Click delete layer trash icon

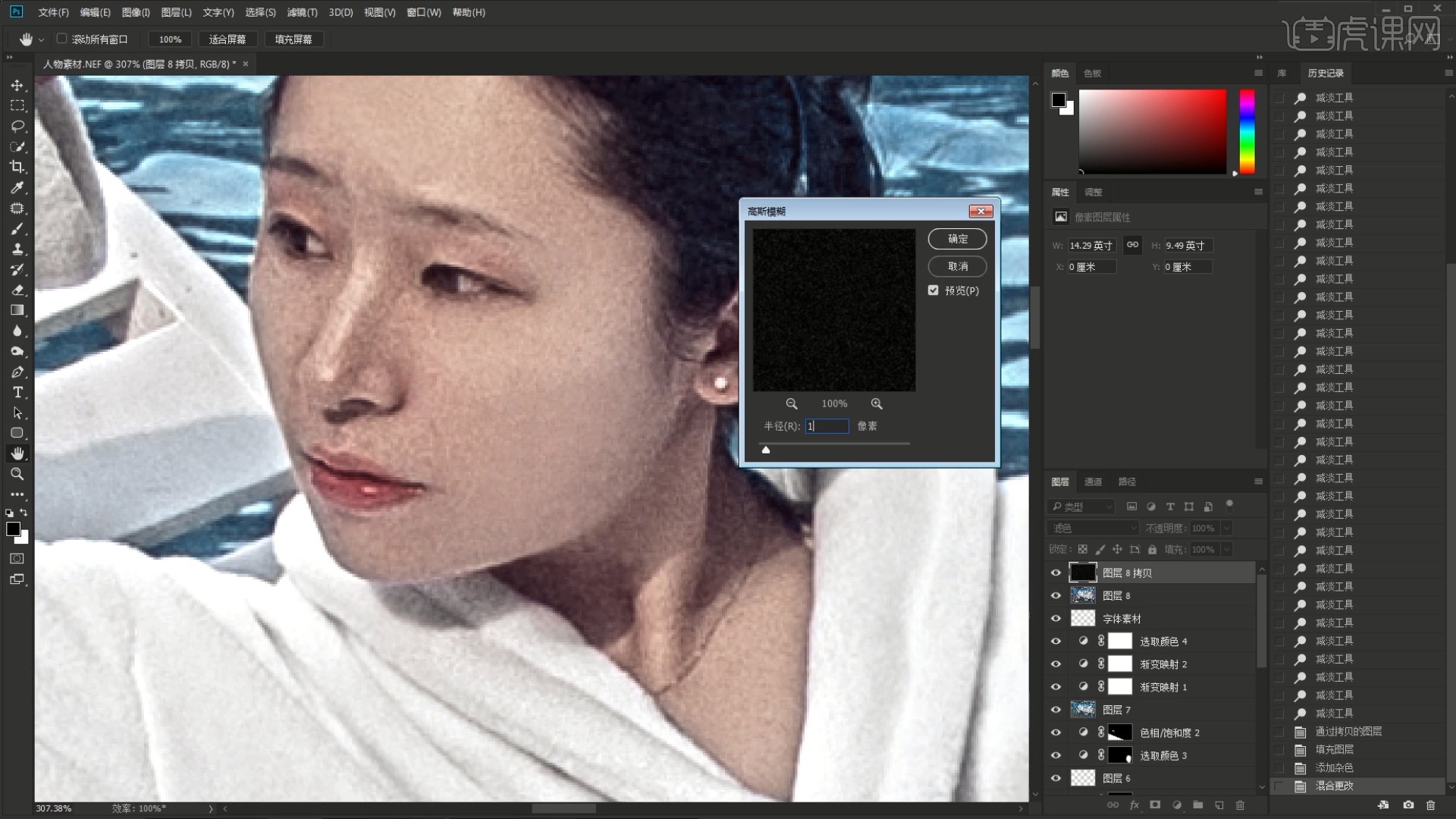click(x=1241, y=805)
